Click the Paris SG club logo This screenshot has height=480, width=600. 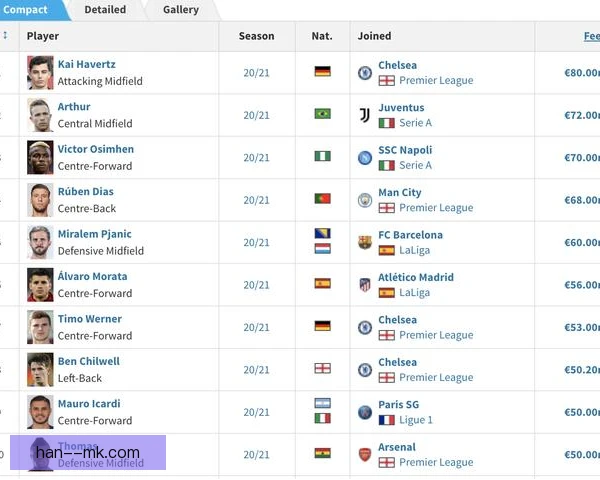point(365,412)
